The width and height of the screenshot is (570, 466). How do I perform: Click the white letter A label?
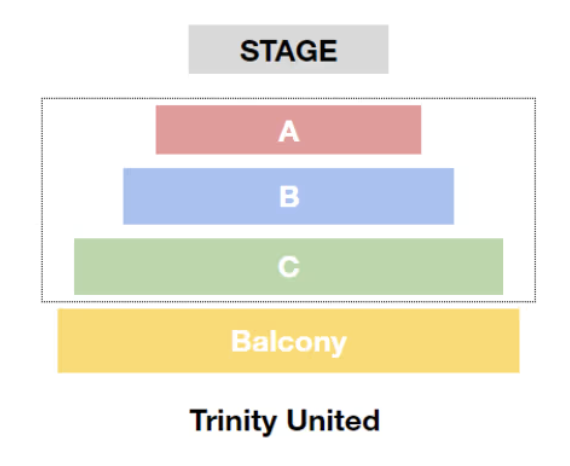pyautogui.click(x=289, y=131)
